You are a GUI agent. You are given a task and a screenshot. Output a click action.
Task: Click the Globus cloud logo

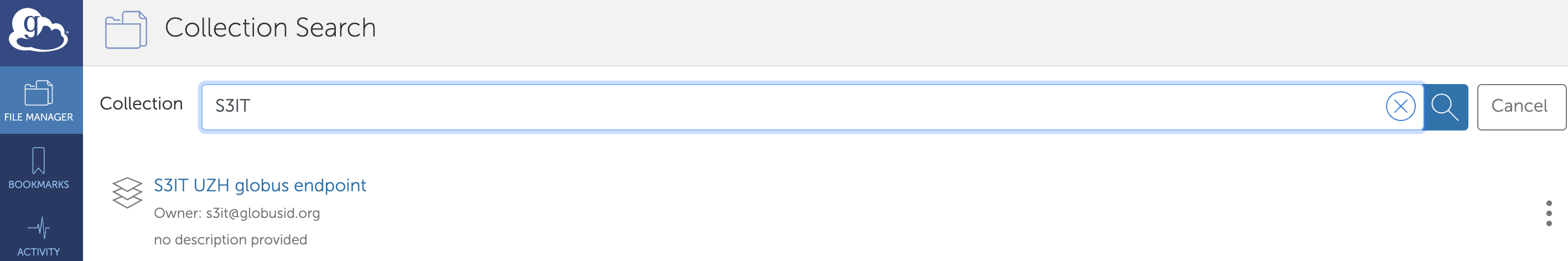(38, 30)
